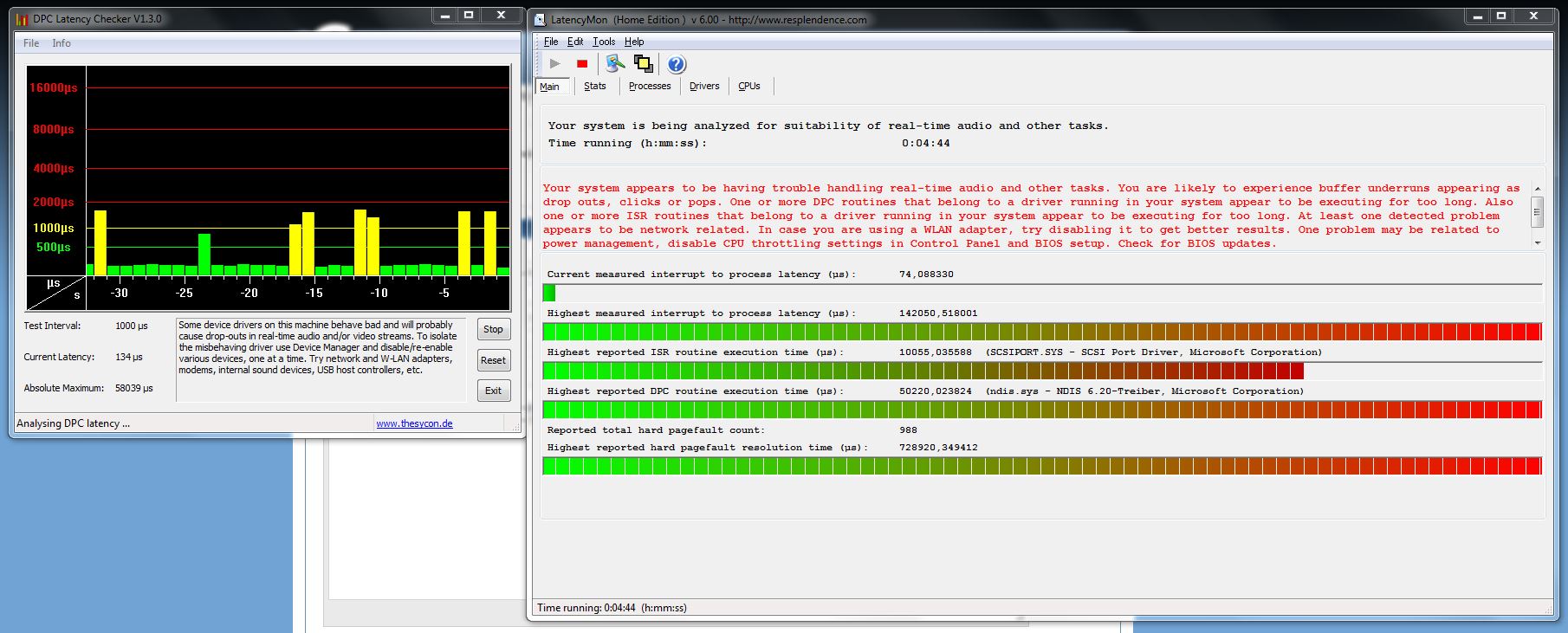Click the driver warning message box in DPC Checker
The image size is (1568, 633).
coord(321,359)
